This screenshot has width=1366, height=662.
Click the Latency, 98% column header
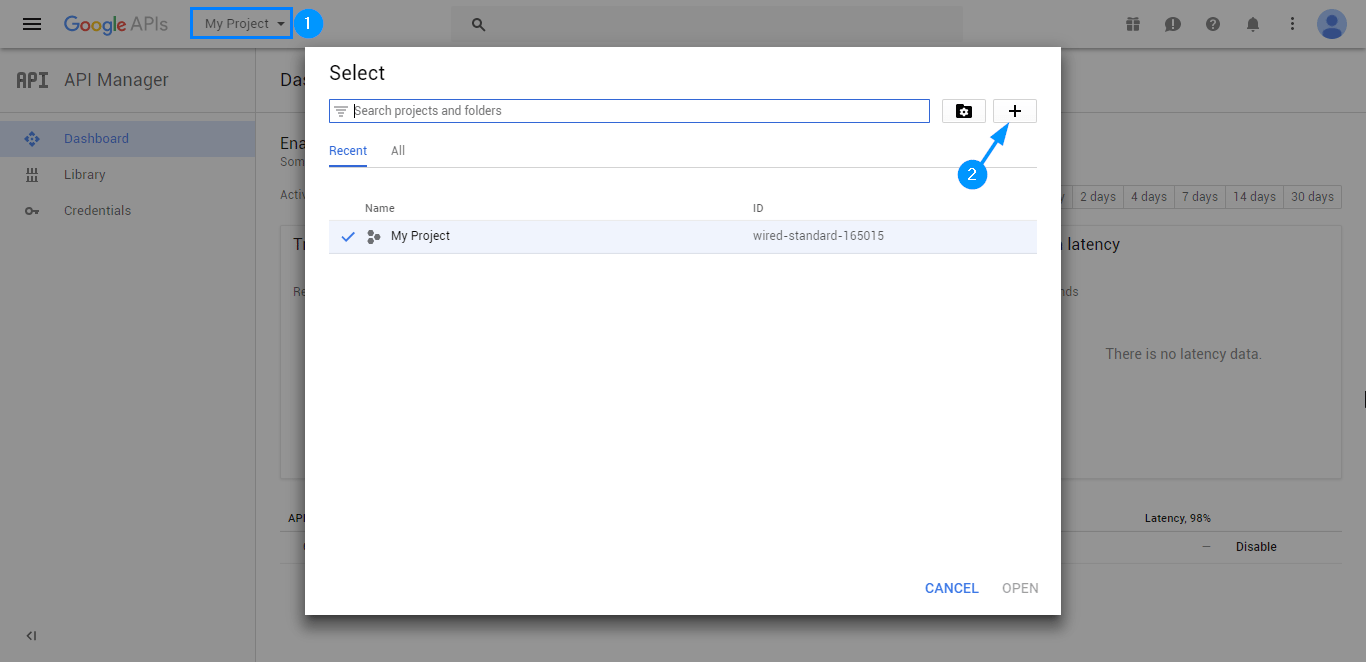click(1178, 518)
